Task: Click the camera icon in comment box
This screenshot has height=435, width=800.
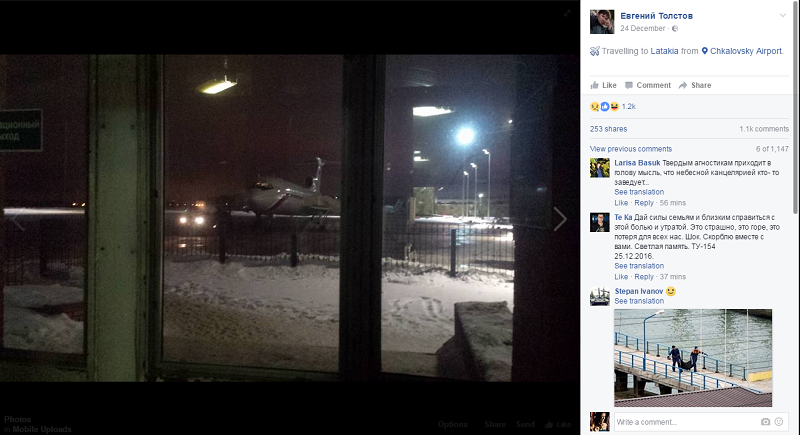Action: pos(765,422)
